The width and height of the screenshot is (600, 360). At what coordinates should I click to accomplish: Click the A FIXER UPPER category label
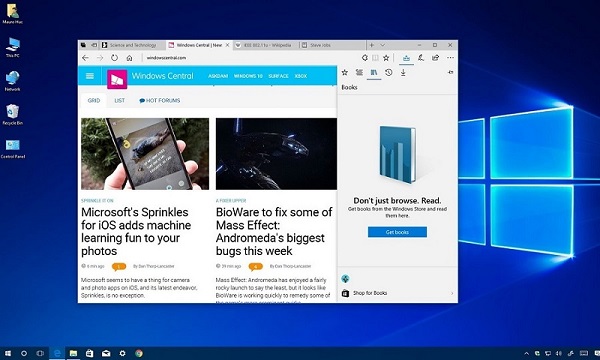231,200
